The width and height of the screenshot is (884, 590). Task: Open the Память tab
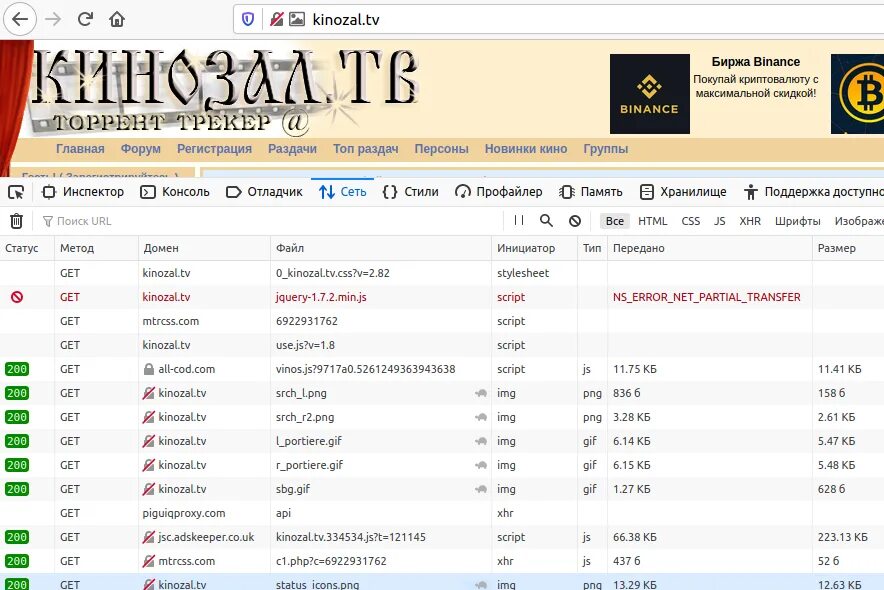click(591, 192)
